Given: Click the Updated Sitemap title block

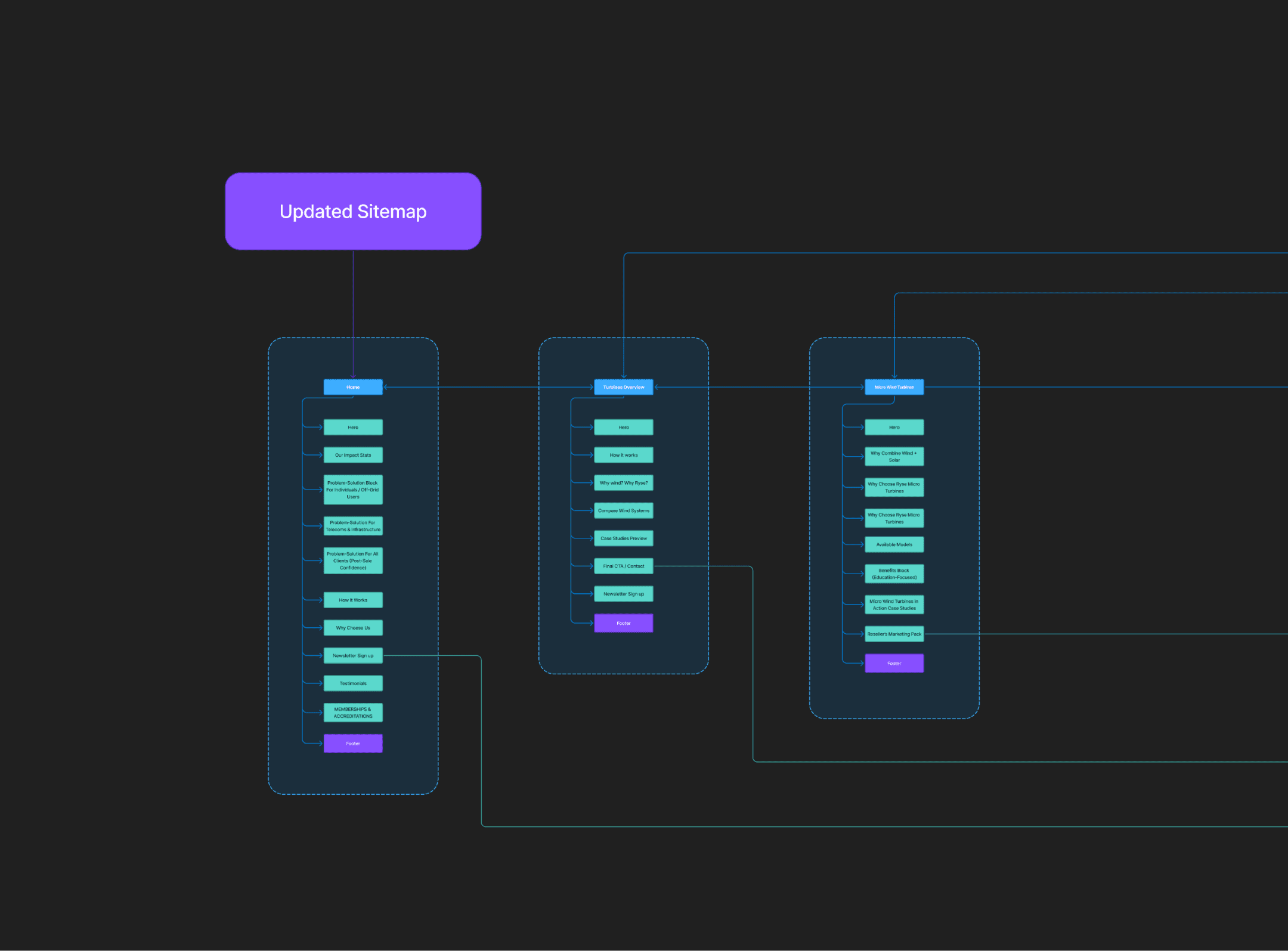Looking at the screenshot, I should (353, 211).
